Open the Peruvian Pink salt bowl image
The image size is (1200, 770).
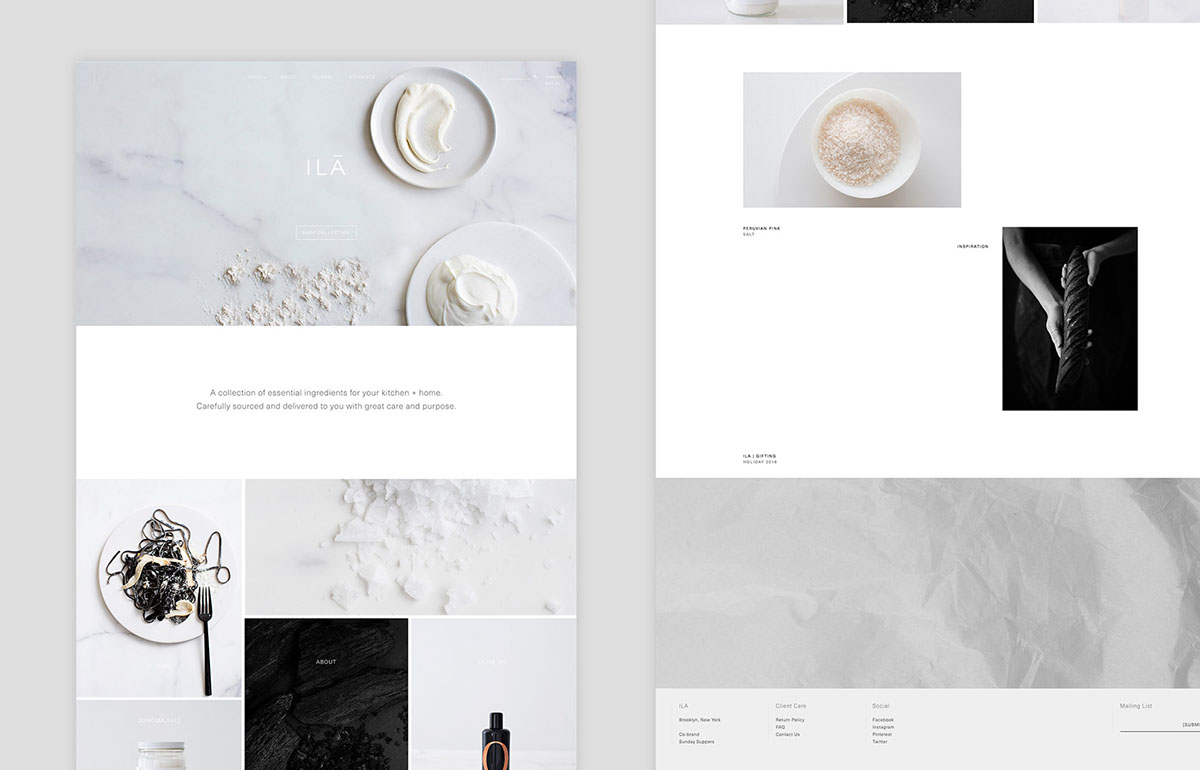click(852, 140)
